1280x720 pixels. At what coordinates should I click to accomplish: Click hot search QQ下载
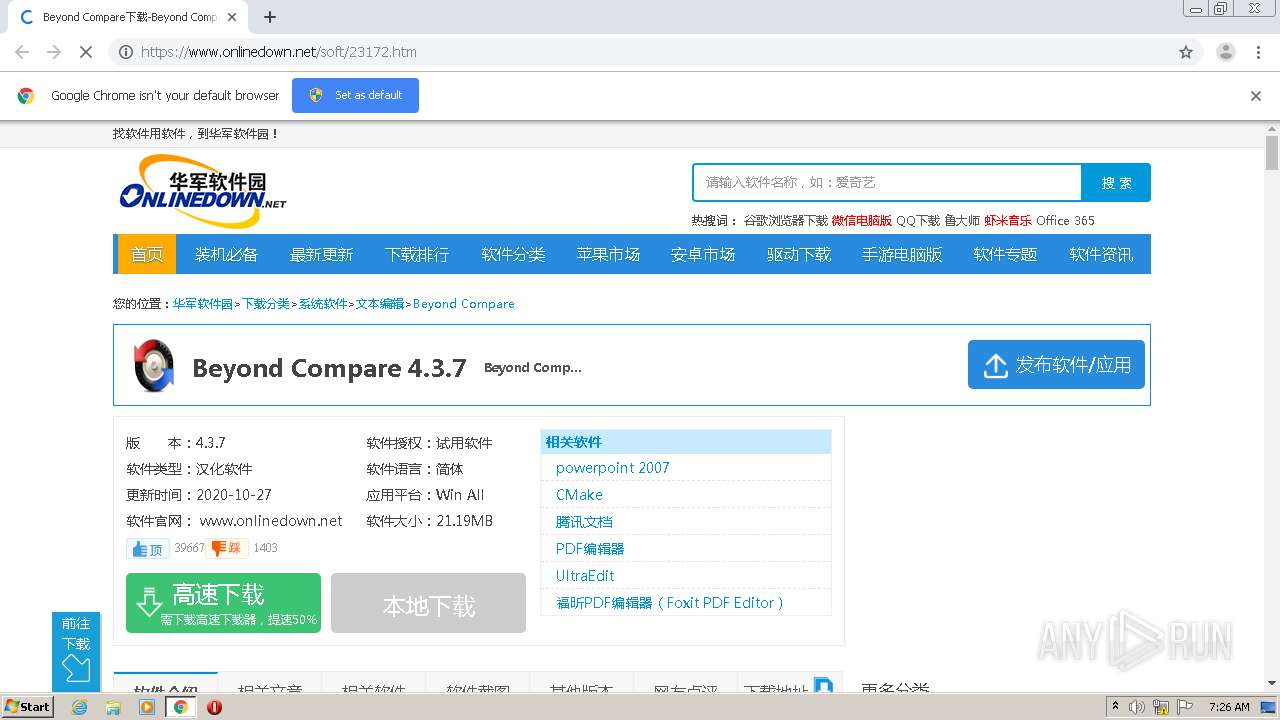pyautogui.click(x=918, y=221)
